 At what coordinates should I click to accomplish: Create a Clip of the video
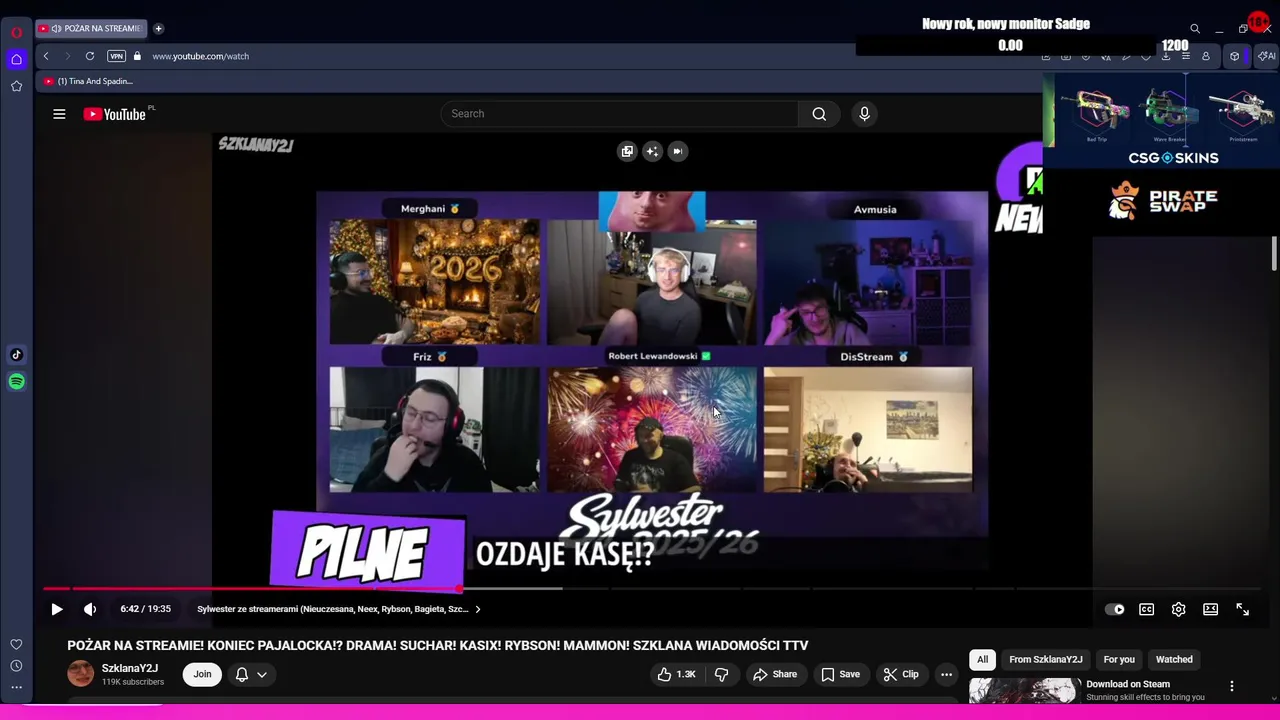pyautogui.click(x=900, y=674)
